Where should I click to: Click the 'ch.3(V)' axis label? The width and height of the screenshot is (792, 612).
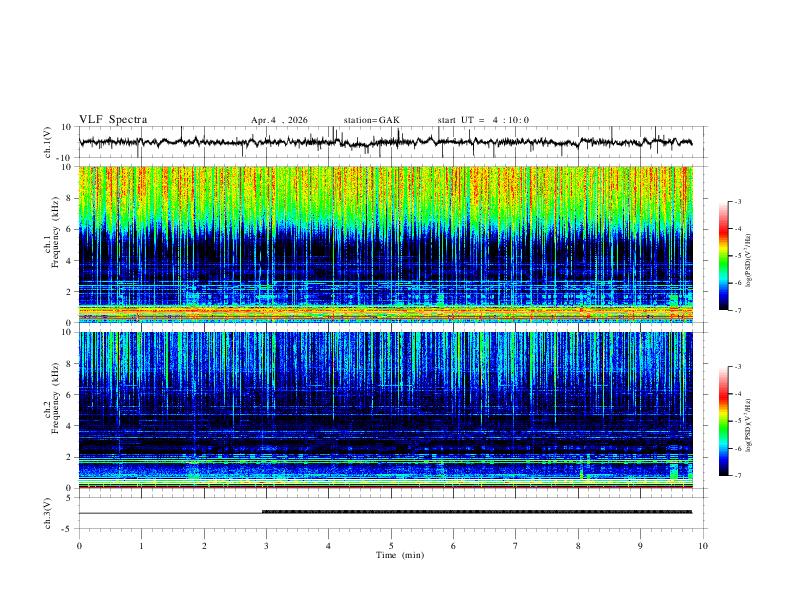47,514
